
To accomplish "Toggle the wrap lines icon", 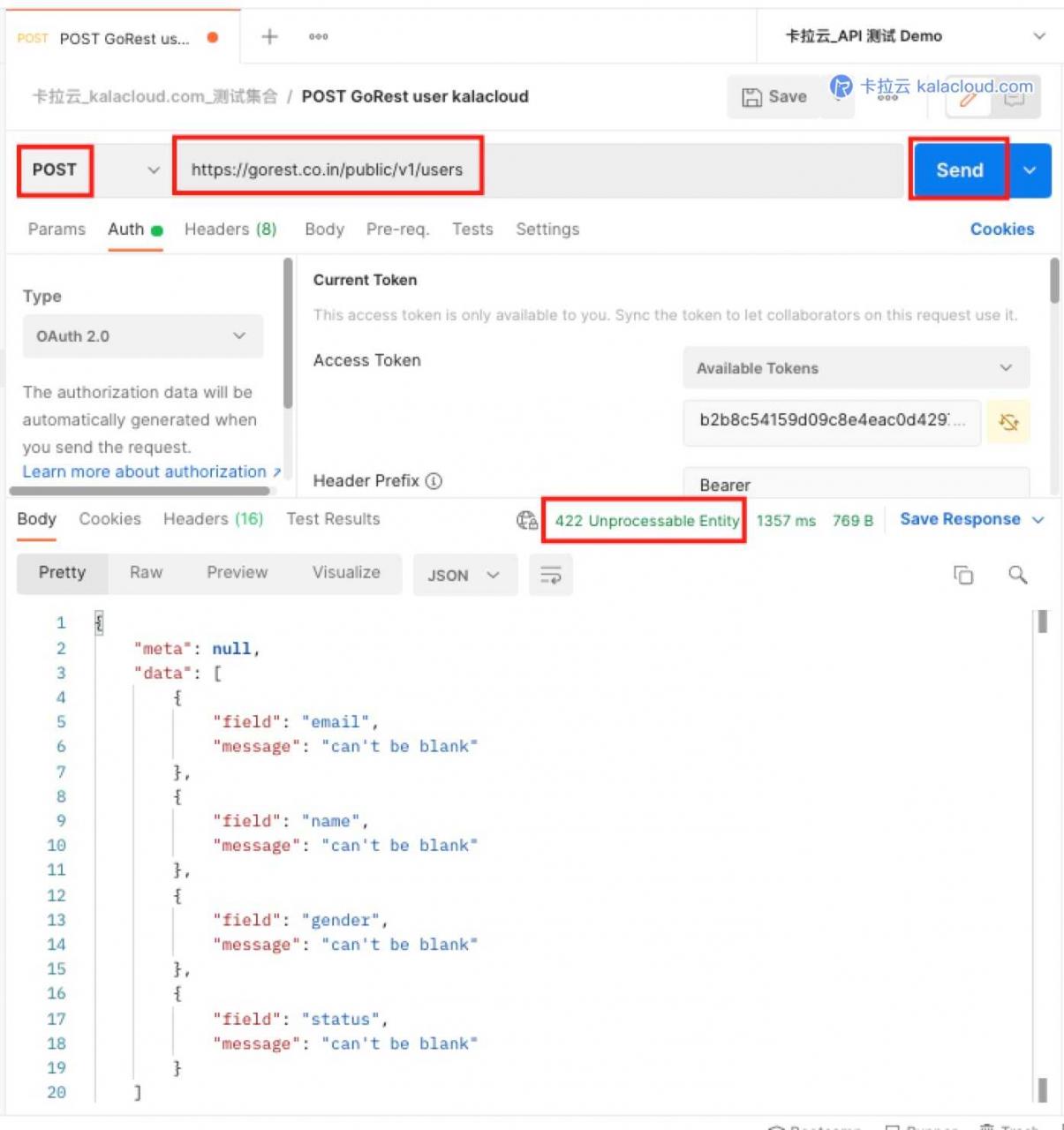I will coord(550,575).
